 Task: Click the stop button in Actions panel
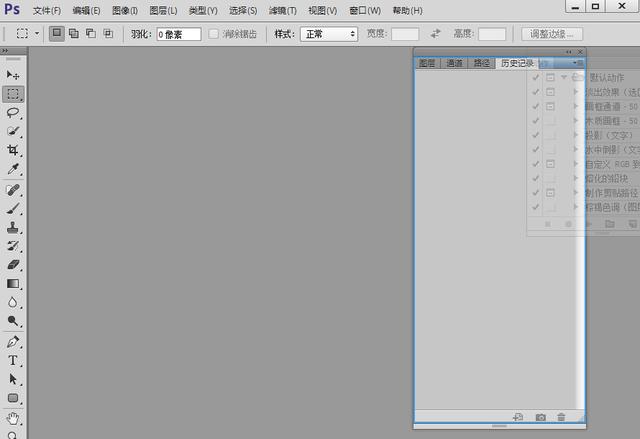tap(548, 224)
